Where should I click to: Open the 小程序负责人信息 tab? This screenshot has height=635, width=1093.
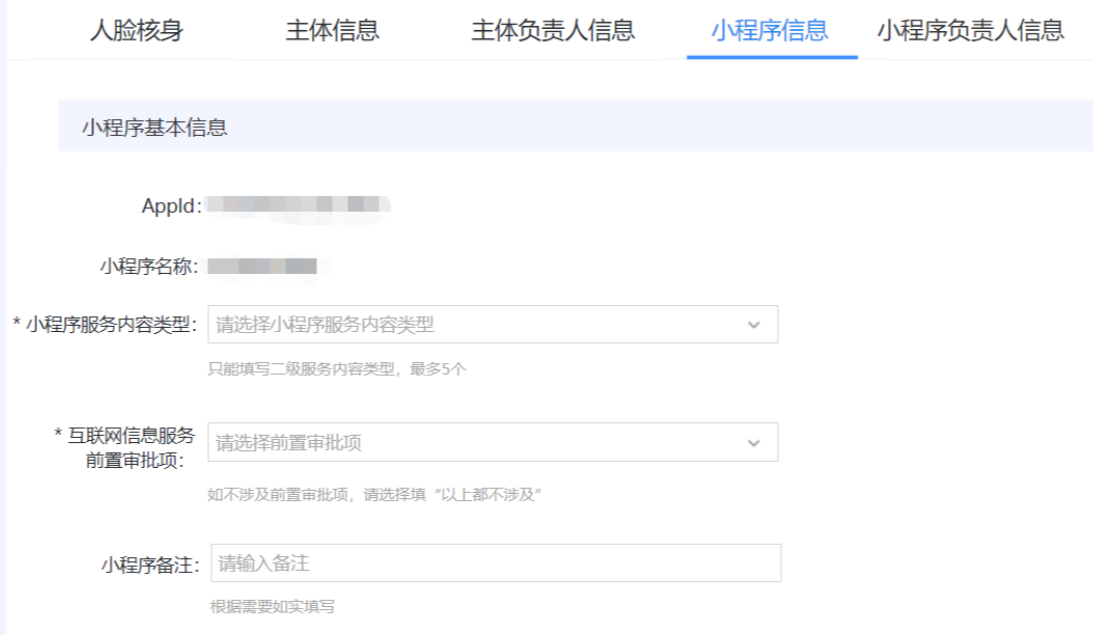[x=970, y=31]
